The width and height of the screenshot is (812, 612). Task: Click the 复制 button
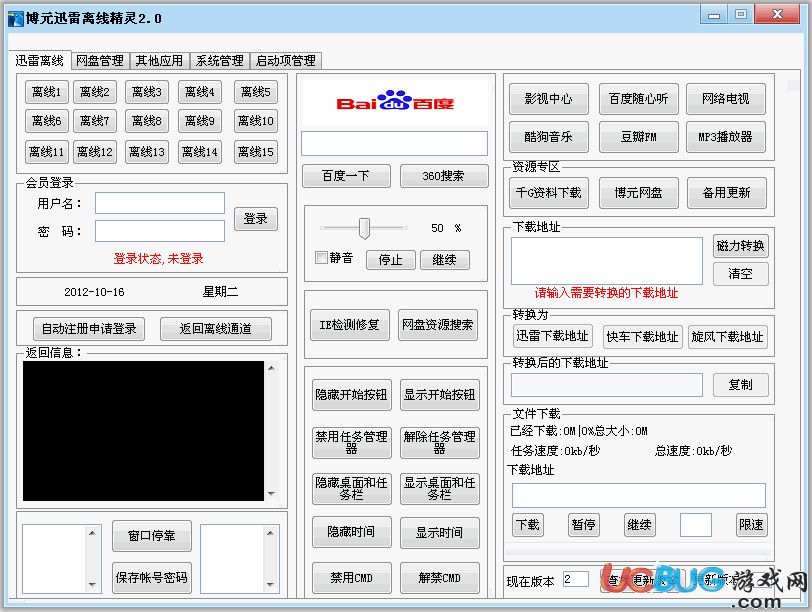coord(741,385)
